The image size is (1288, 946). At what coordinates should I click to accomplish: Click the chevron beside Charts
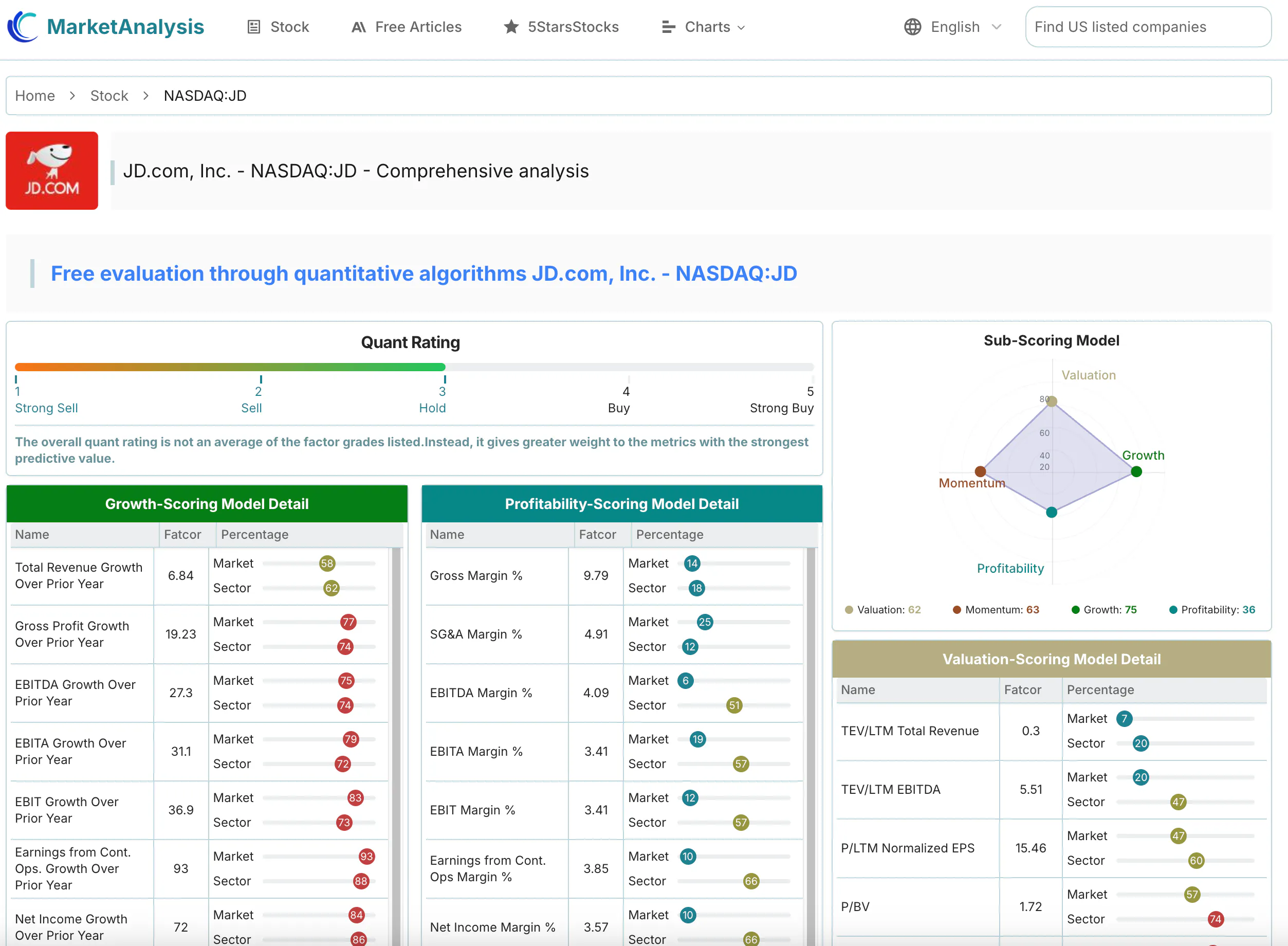[741, 27]
